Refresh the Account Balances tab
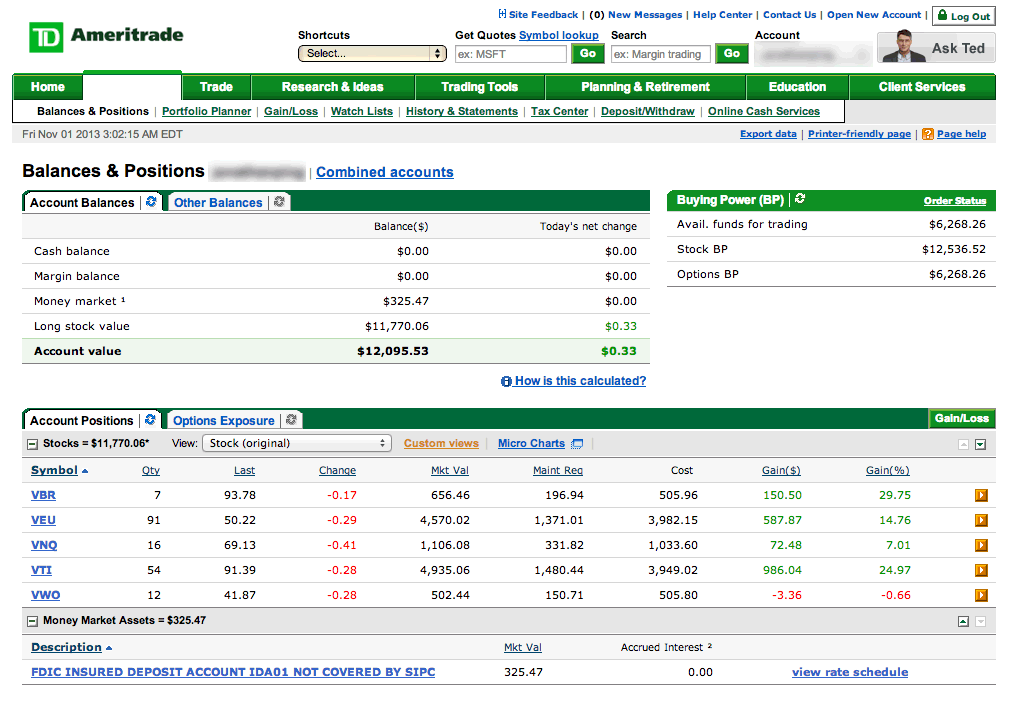1014x703 pixels. click(151, 202)
